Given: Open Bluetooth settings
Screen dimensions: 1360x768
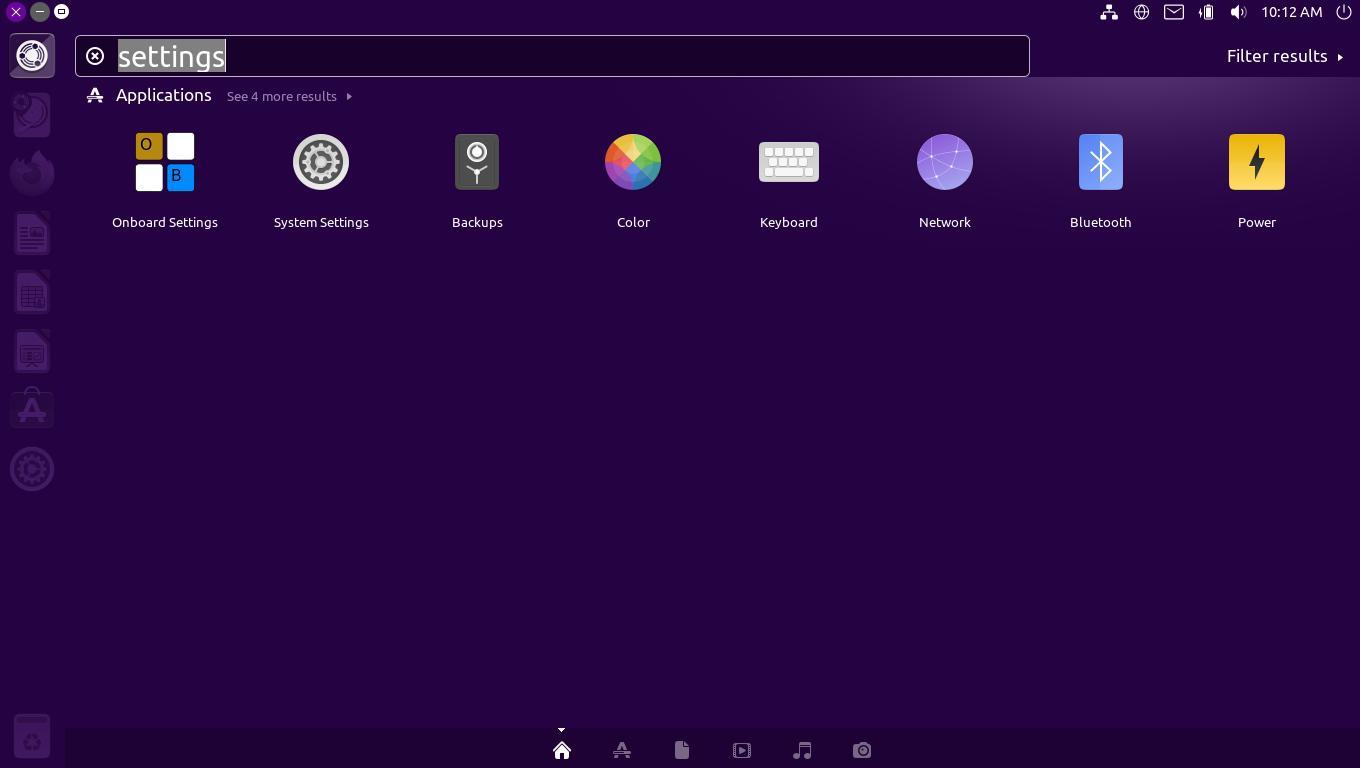Looking at the screenshot, I should (1101, 163).
